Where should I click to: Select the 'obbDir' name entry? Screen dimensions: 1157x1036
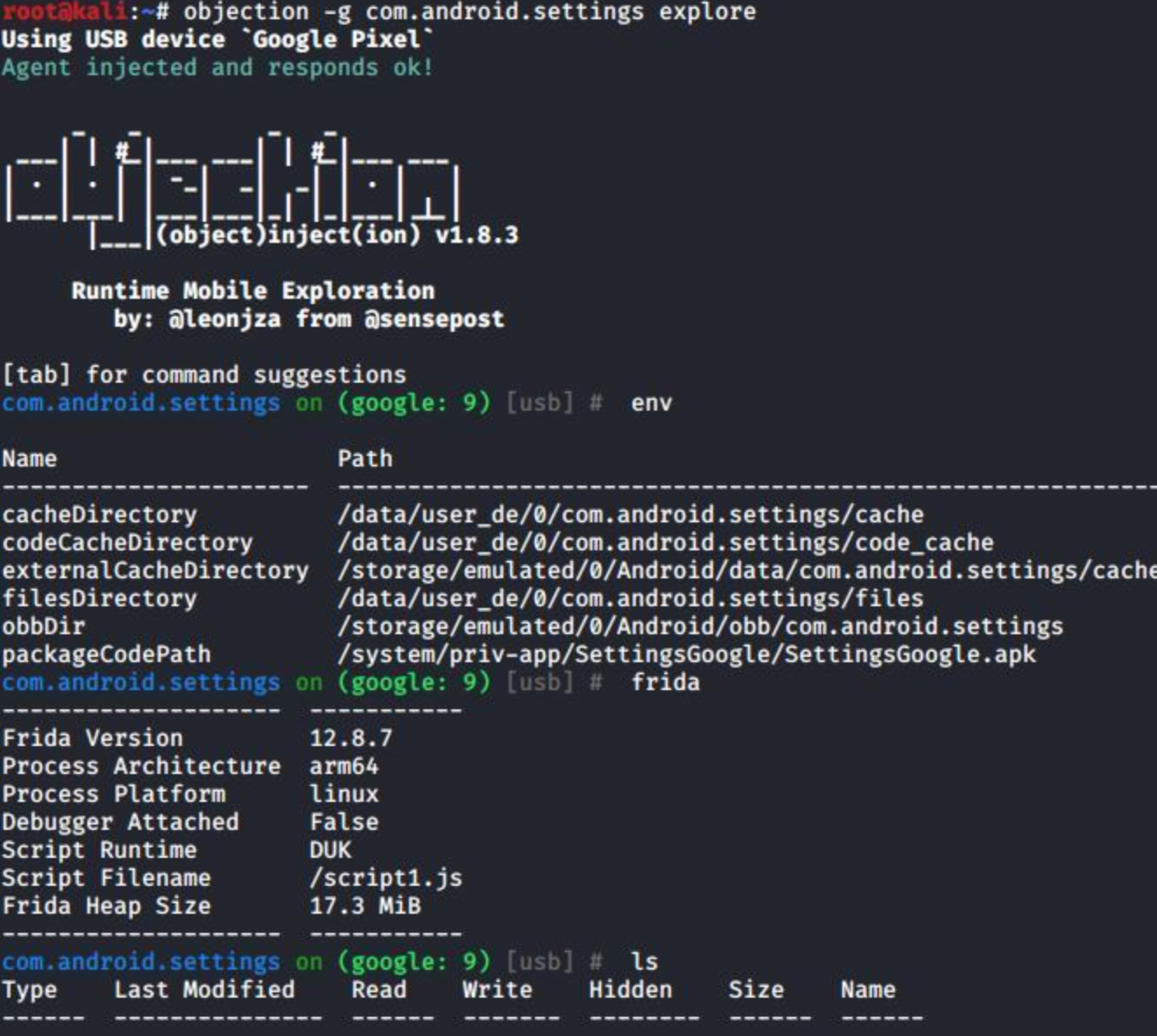pos(44,626)
